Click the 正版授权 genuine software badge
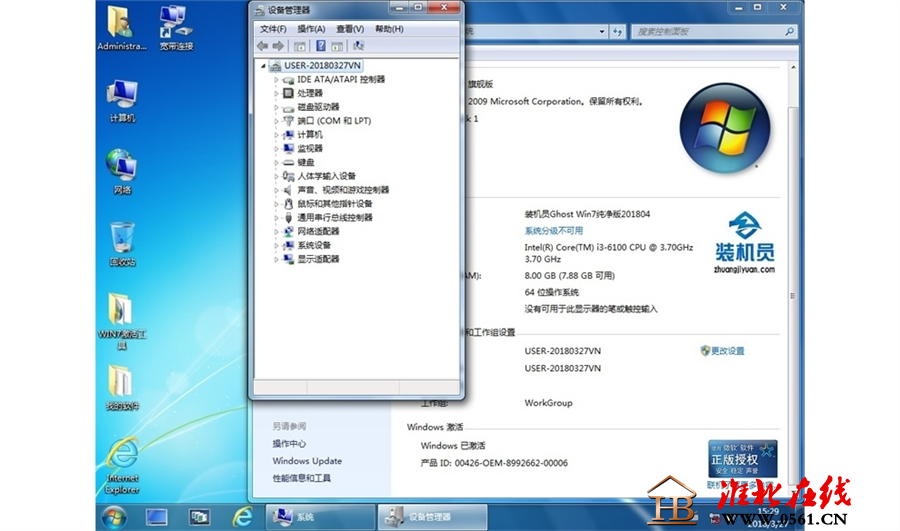Screen dimensions: 900x531 [x=742, y=458]
